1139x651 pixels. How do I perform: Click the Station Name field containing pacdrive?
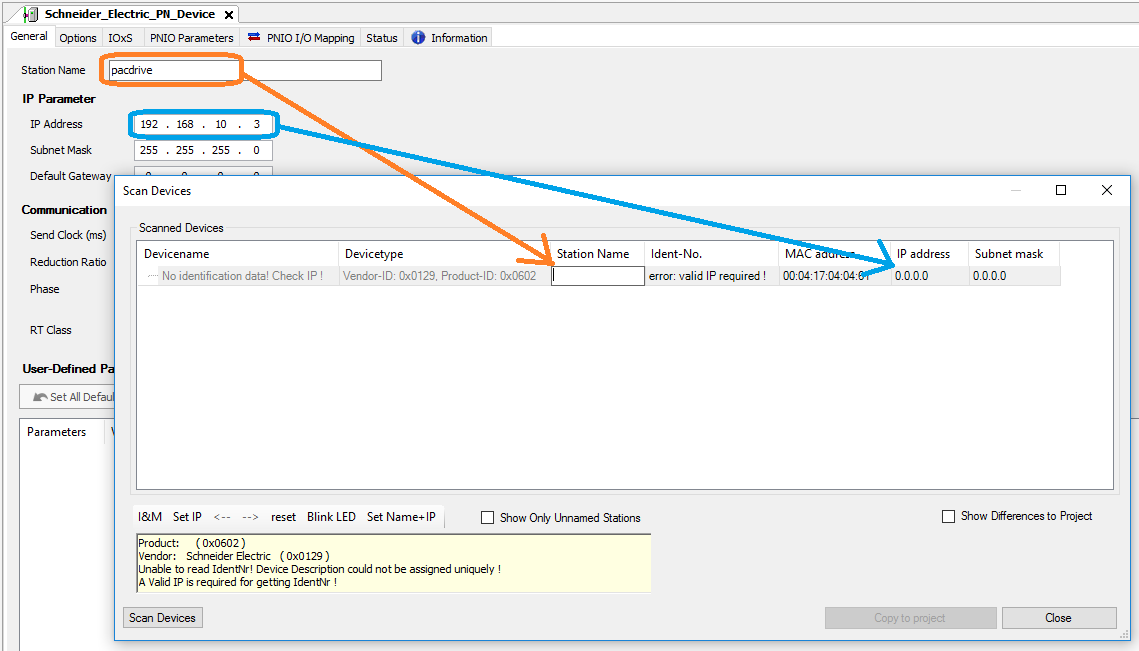tap(244, 70)
